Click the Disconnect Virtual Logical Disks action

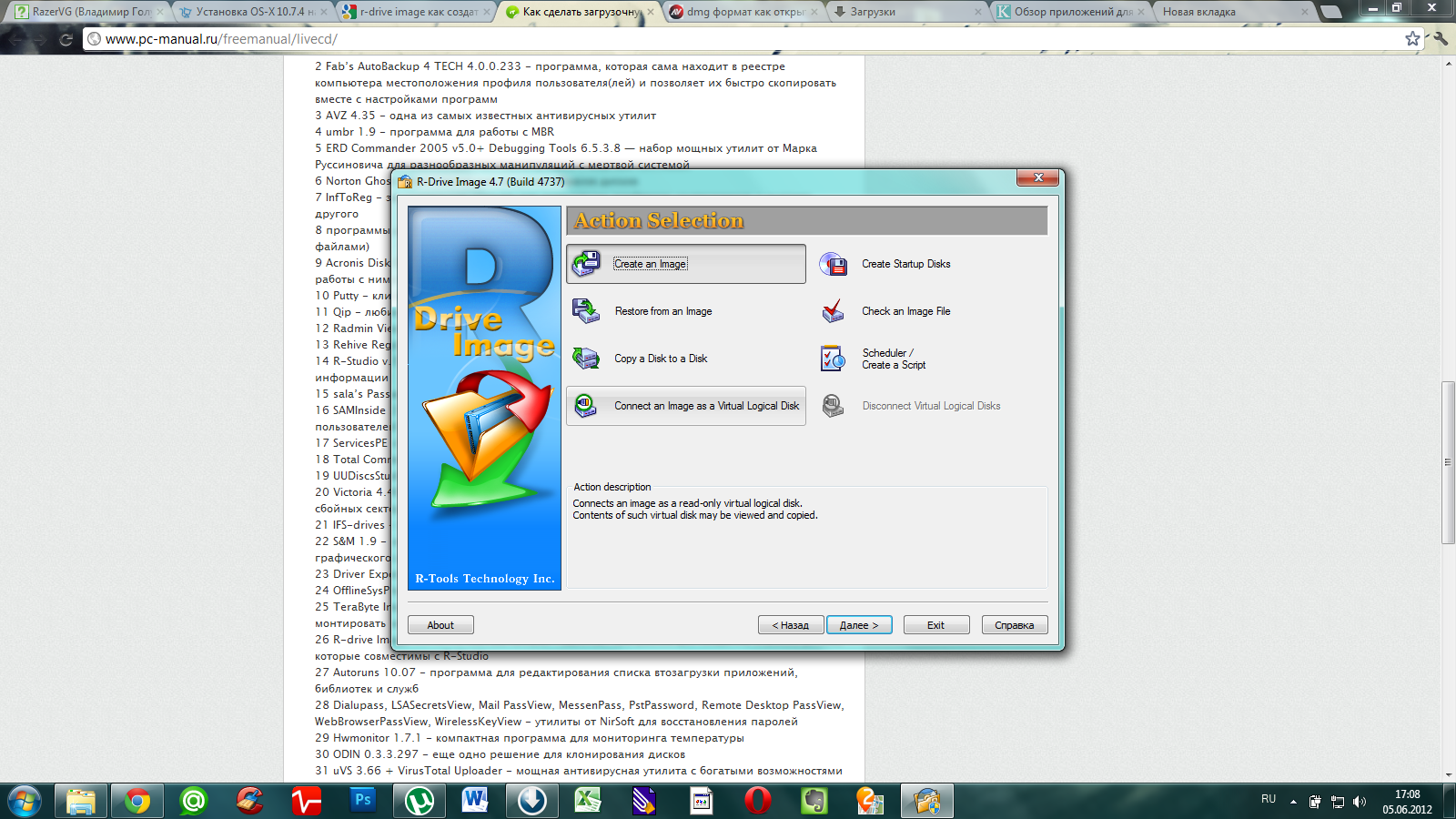pyautogui.click(x=930, y=406)
